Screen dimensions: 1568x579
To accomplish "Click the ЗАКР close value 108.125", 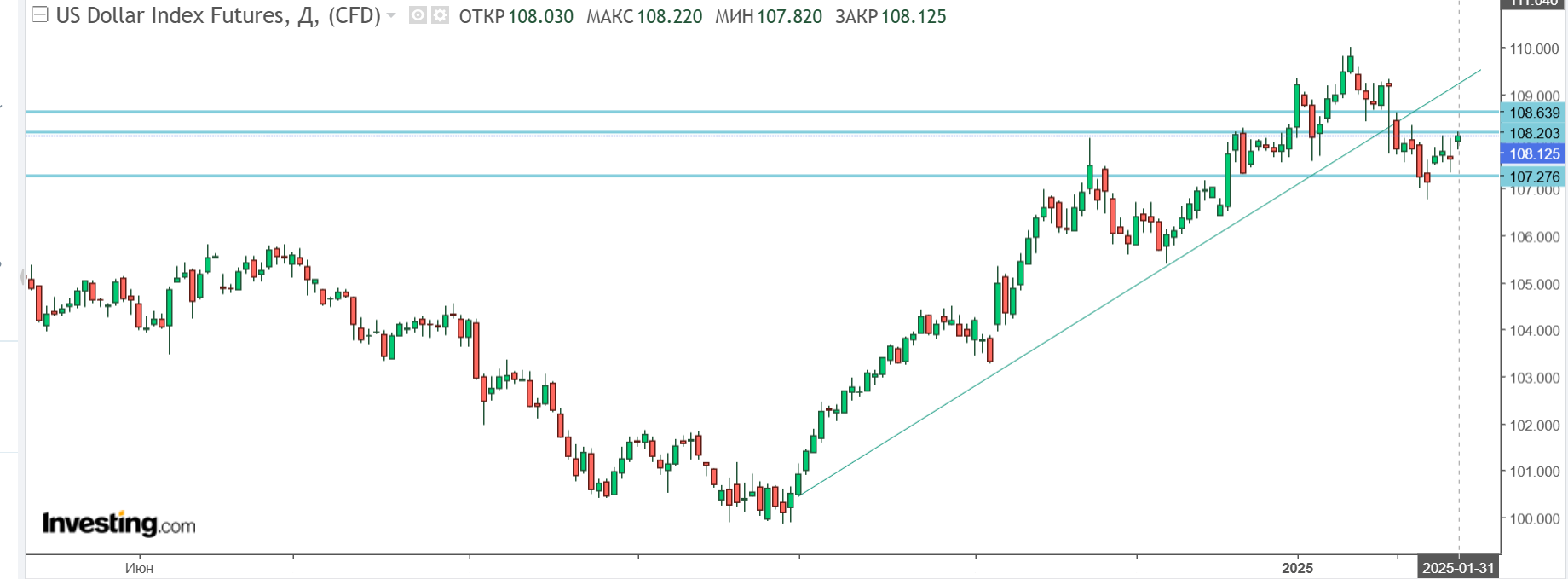I will point(914,17).
